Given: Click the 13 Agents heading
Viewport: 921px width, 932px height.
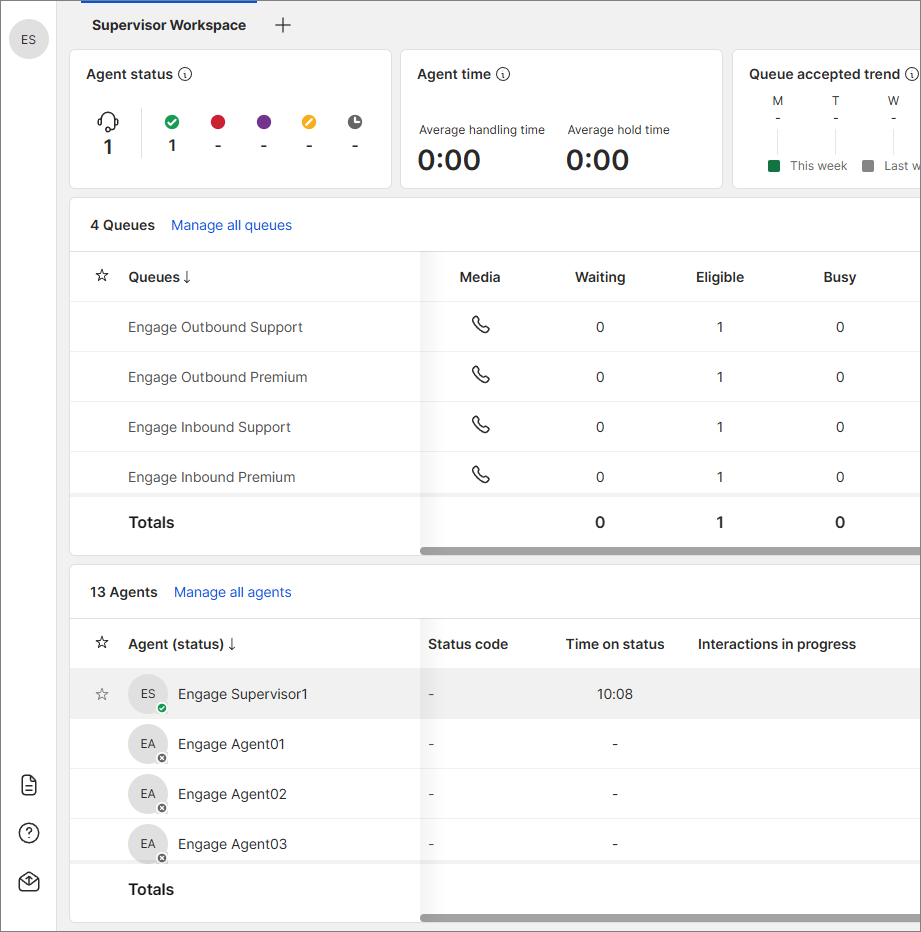Looking at the screenshot, I should click(124, 592).
